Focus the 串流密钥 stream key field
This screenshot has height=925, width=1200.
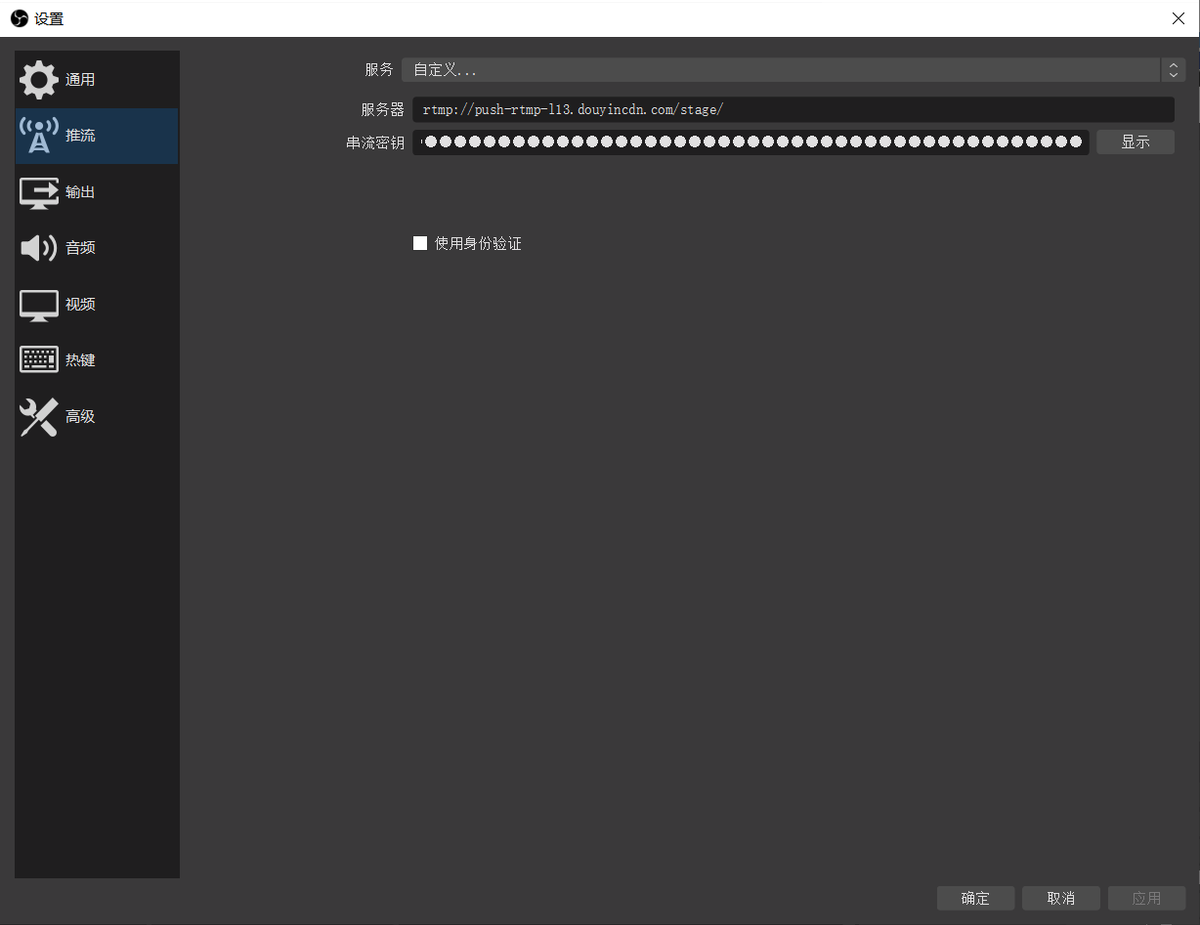[751, 142]
